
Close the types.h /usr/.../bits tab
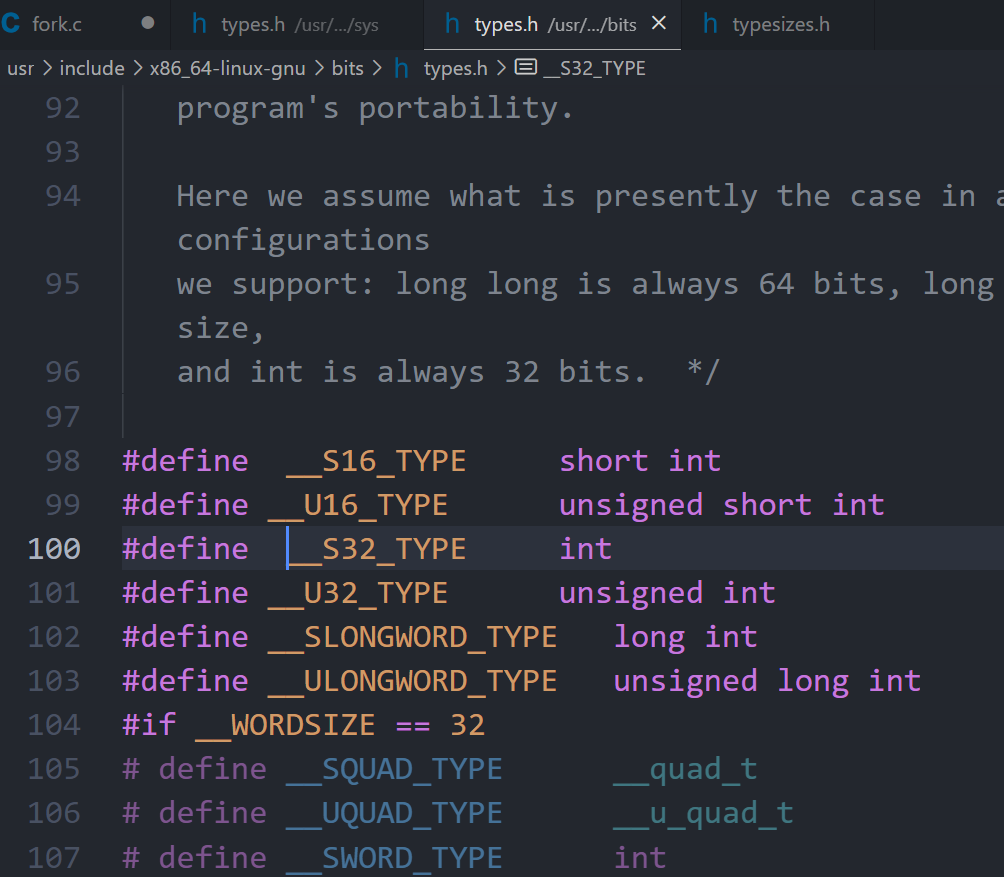click(x=659, y=24)
